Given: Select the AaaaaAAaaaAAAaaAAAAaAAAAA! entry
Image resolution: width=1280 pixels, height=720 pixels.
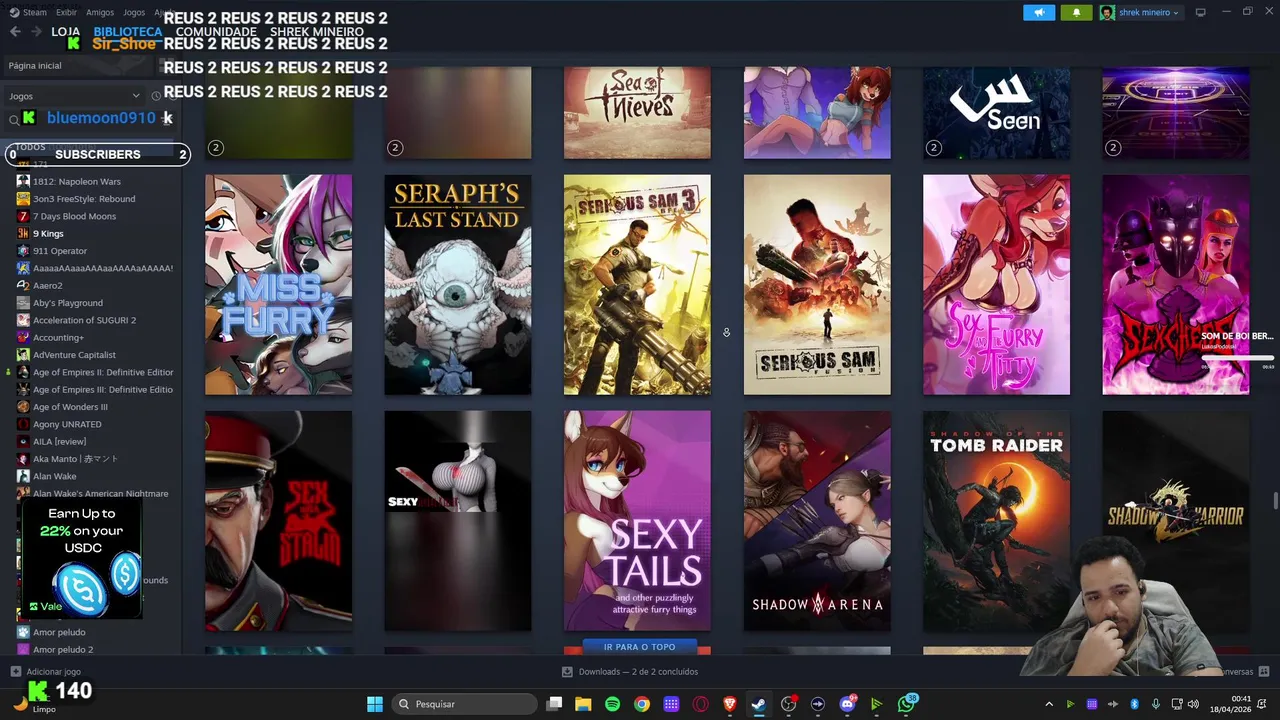Looking at the screenshot, I should [103, 268].
